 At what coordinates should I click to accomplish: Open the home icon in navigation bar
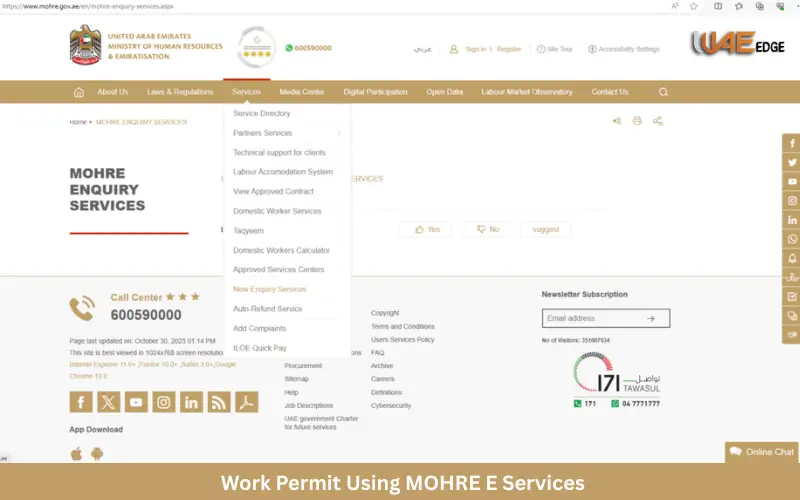click(x=79, y=92)
